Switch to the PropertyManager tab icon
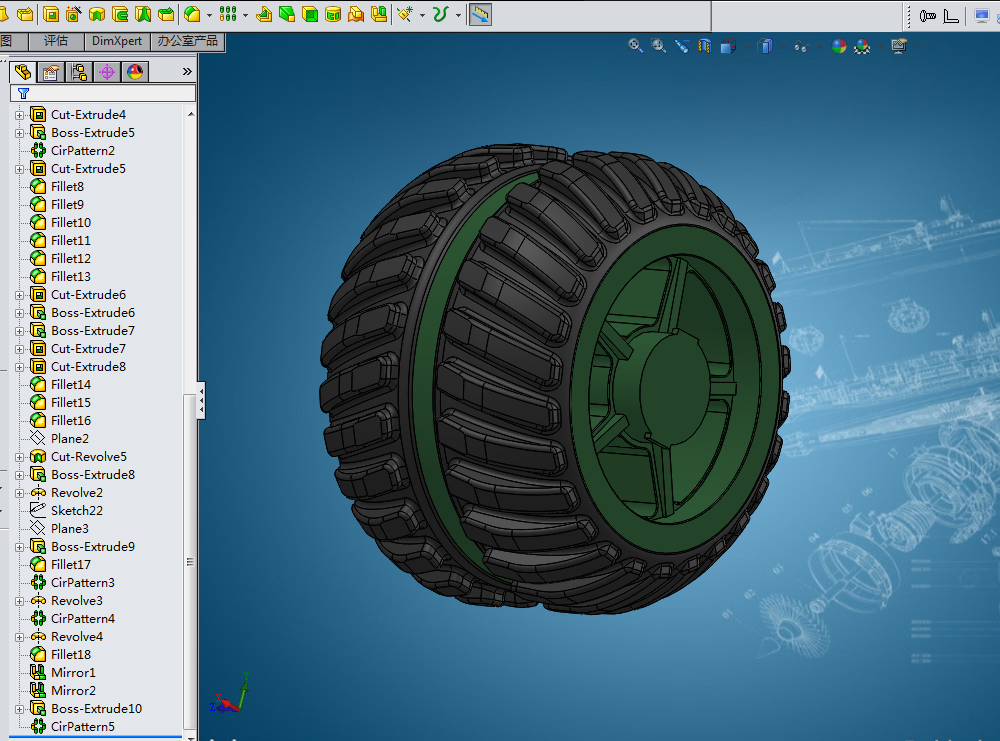1000x741 pixels. pyautogui.click(x=51, y=72)
